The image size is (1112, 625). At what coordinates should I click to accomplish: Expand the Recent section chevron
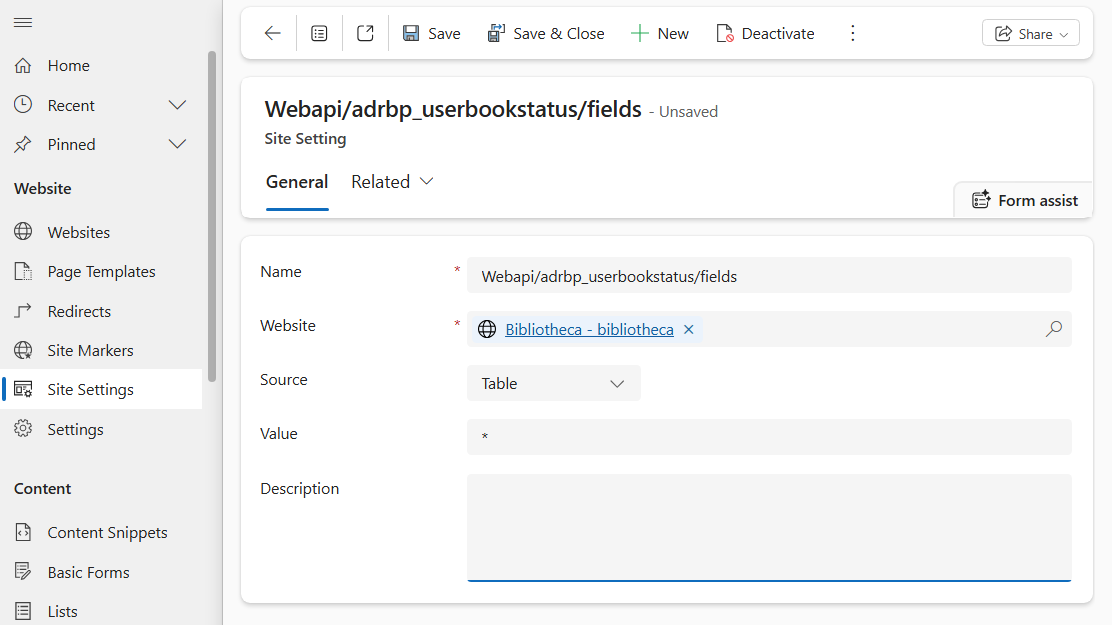click(x=177, y=105)
